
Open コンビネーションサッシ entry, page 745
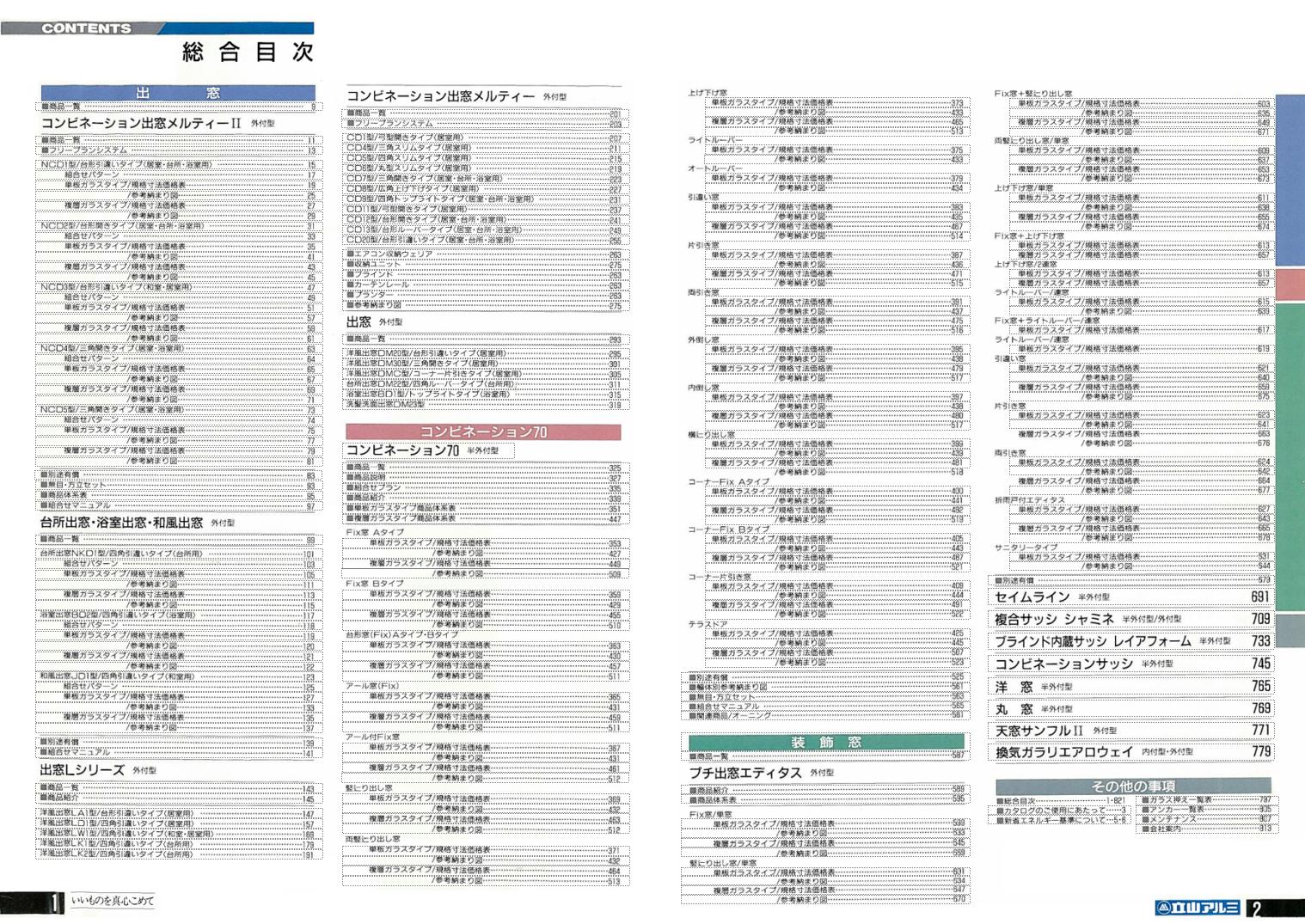point(1132,664)
